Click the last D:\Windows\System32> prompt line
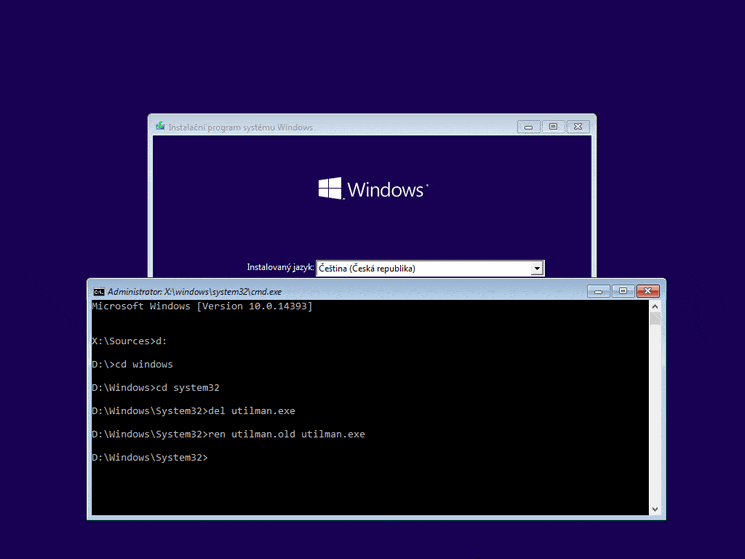The width and height of the screenshot is (745, 559). pos(149,457)
